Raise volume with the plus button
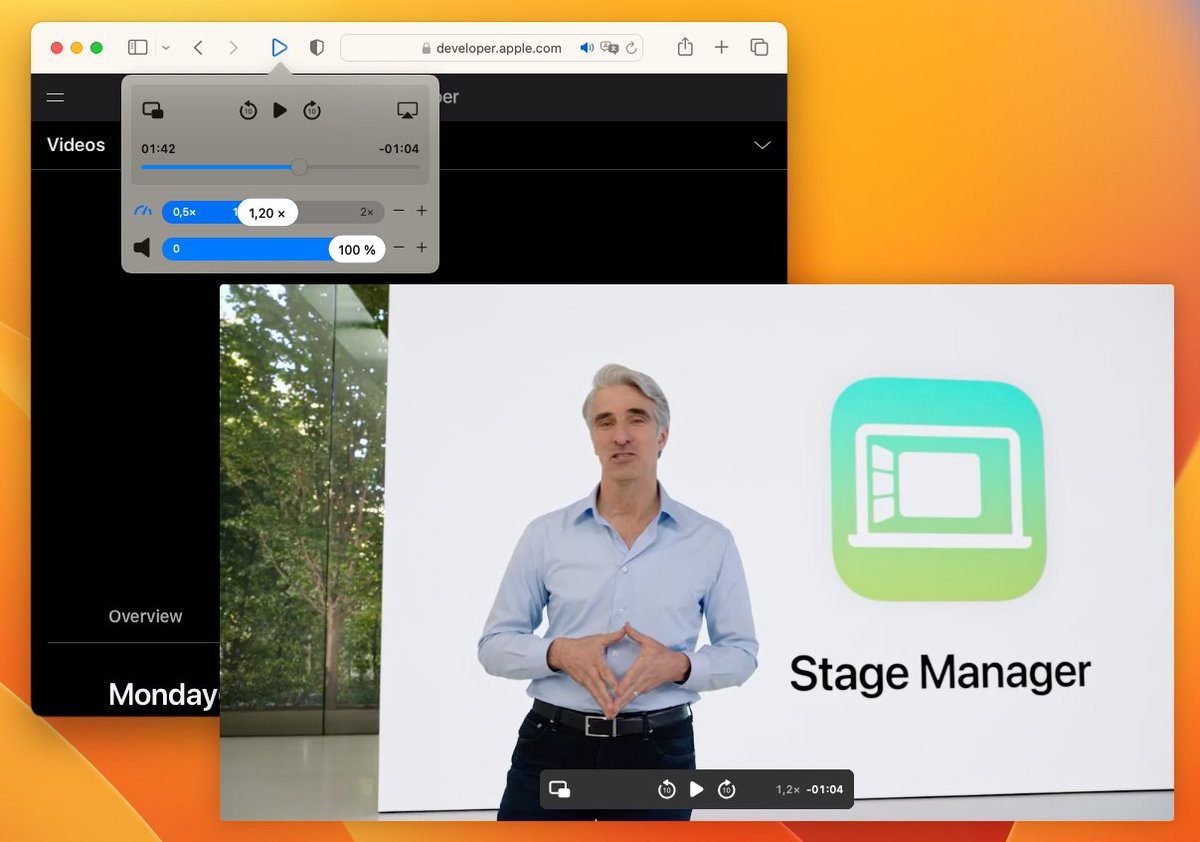This screenshot has width=1200, height=842. click(x=422, y=248)
